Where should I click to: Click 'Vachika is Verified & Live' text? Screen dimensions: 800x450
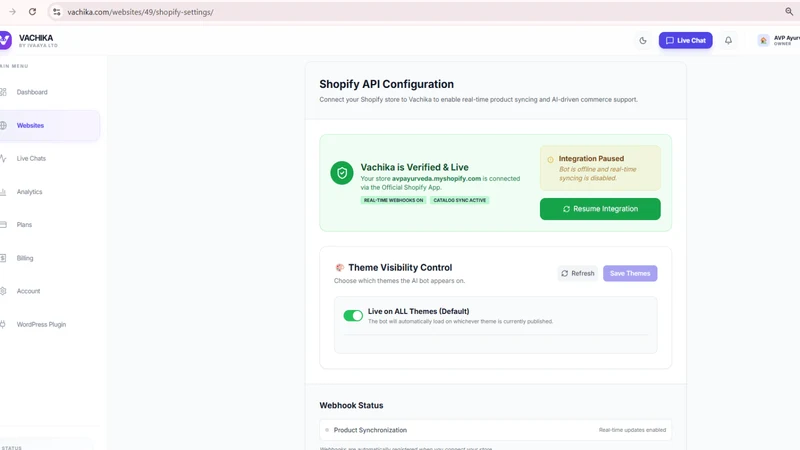[x=414, y=167]
